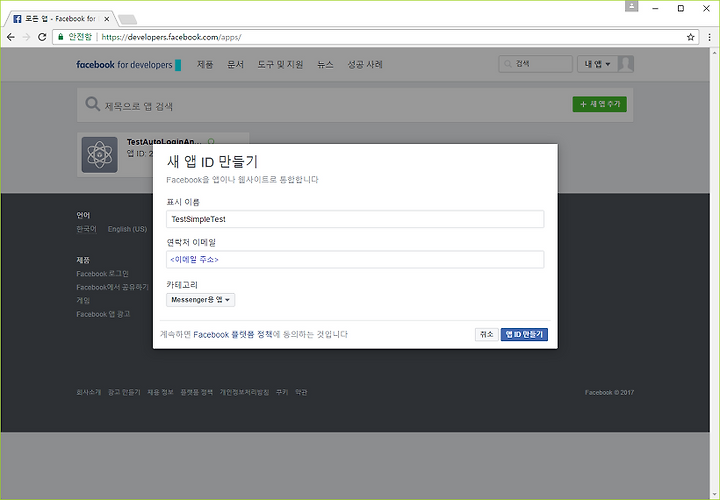Screen dimensions: 720x500
Task: Click the 취소 cancel button
Action: tap(486, 335)
